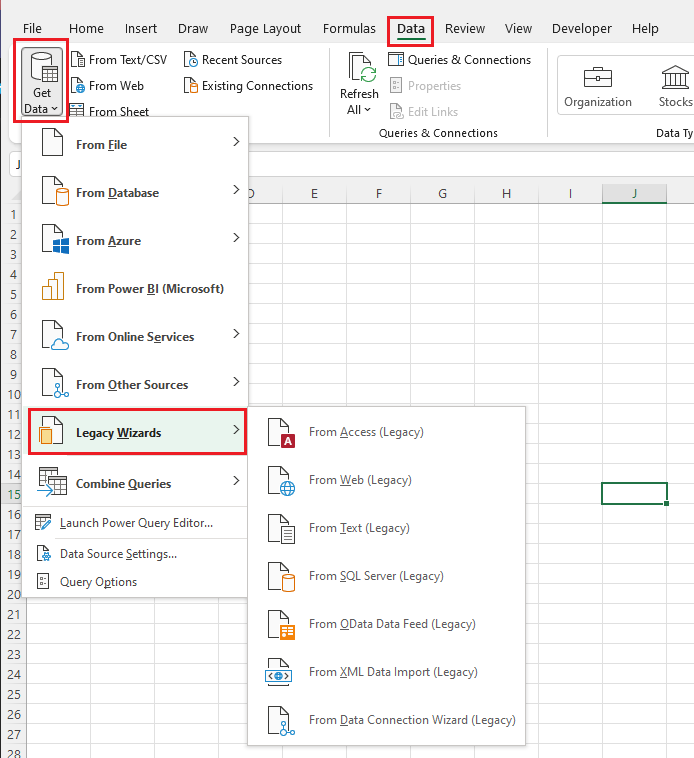This screenshot has width=694, height=758.
Task: Open the Get Data dropdown button
Action: click(x=42, y=81)
